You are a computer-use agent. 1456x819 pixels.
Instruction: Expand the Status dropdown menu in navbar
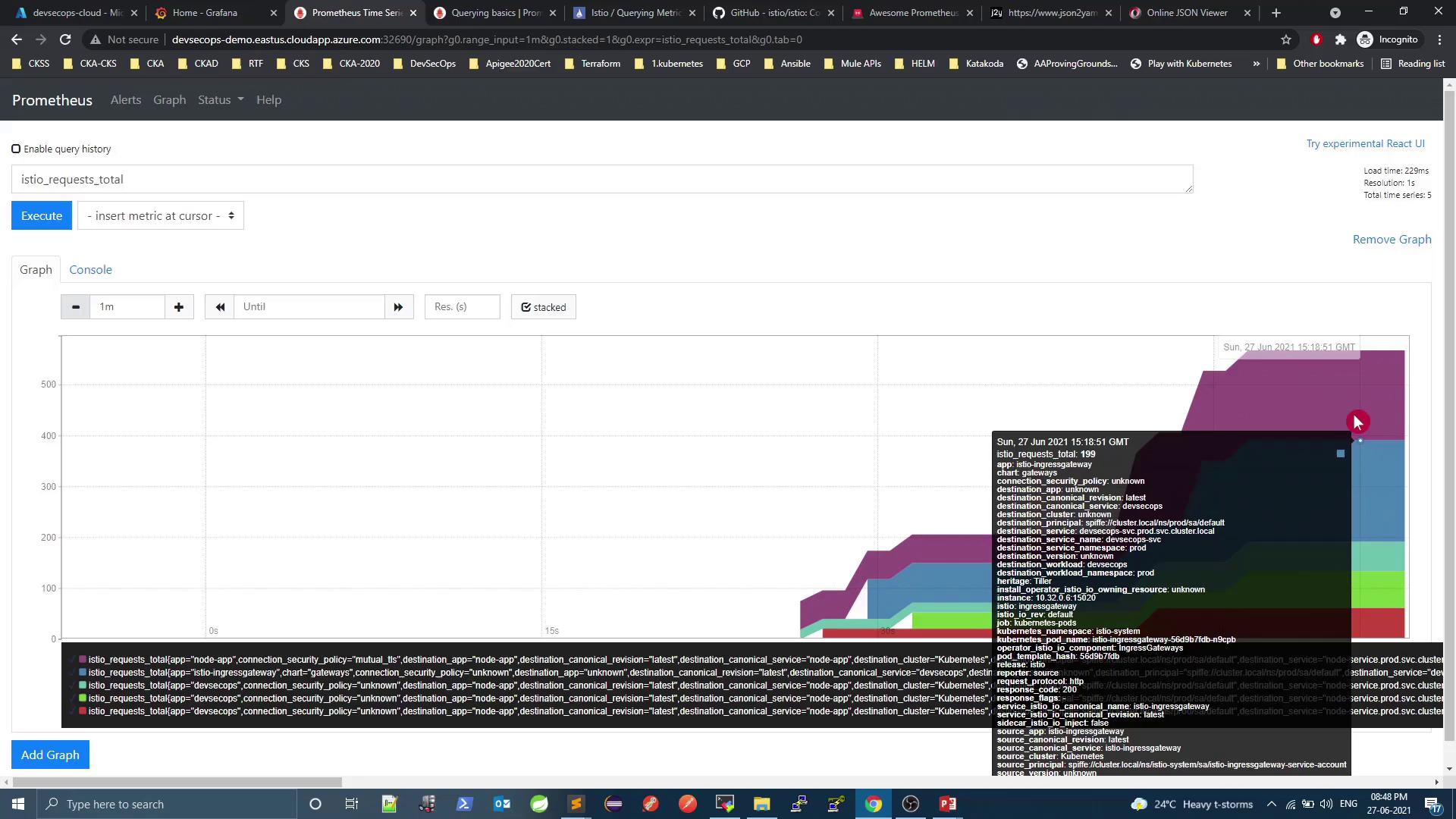pyautogui.click(x=221, y=100)
